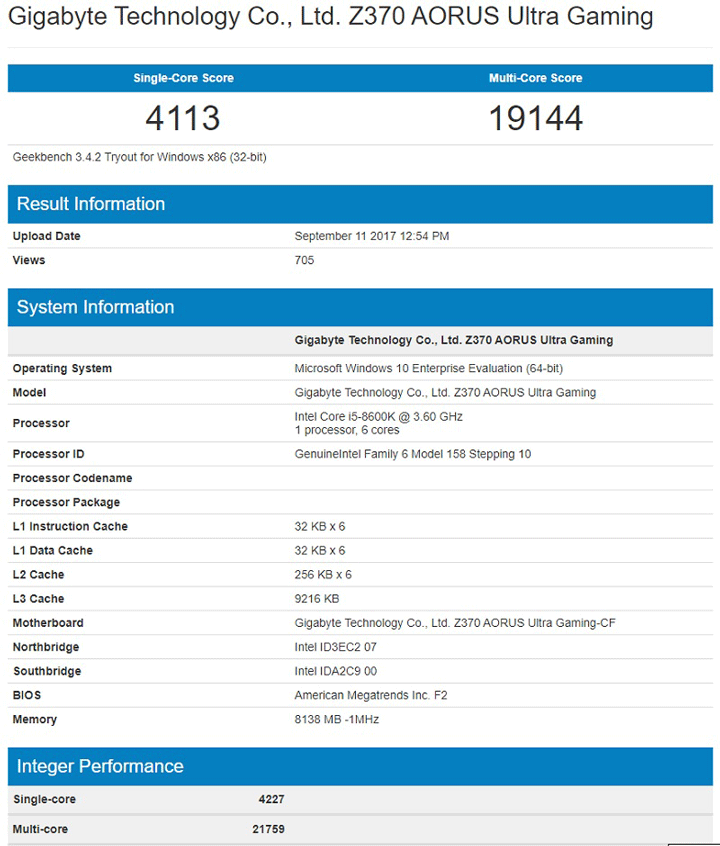
Task: Click the L3 Cache label
Action: [x=38, y=598]
